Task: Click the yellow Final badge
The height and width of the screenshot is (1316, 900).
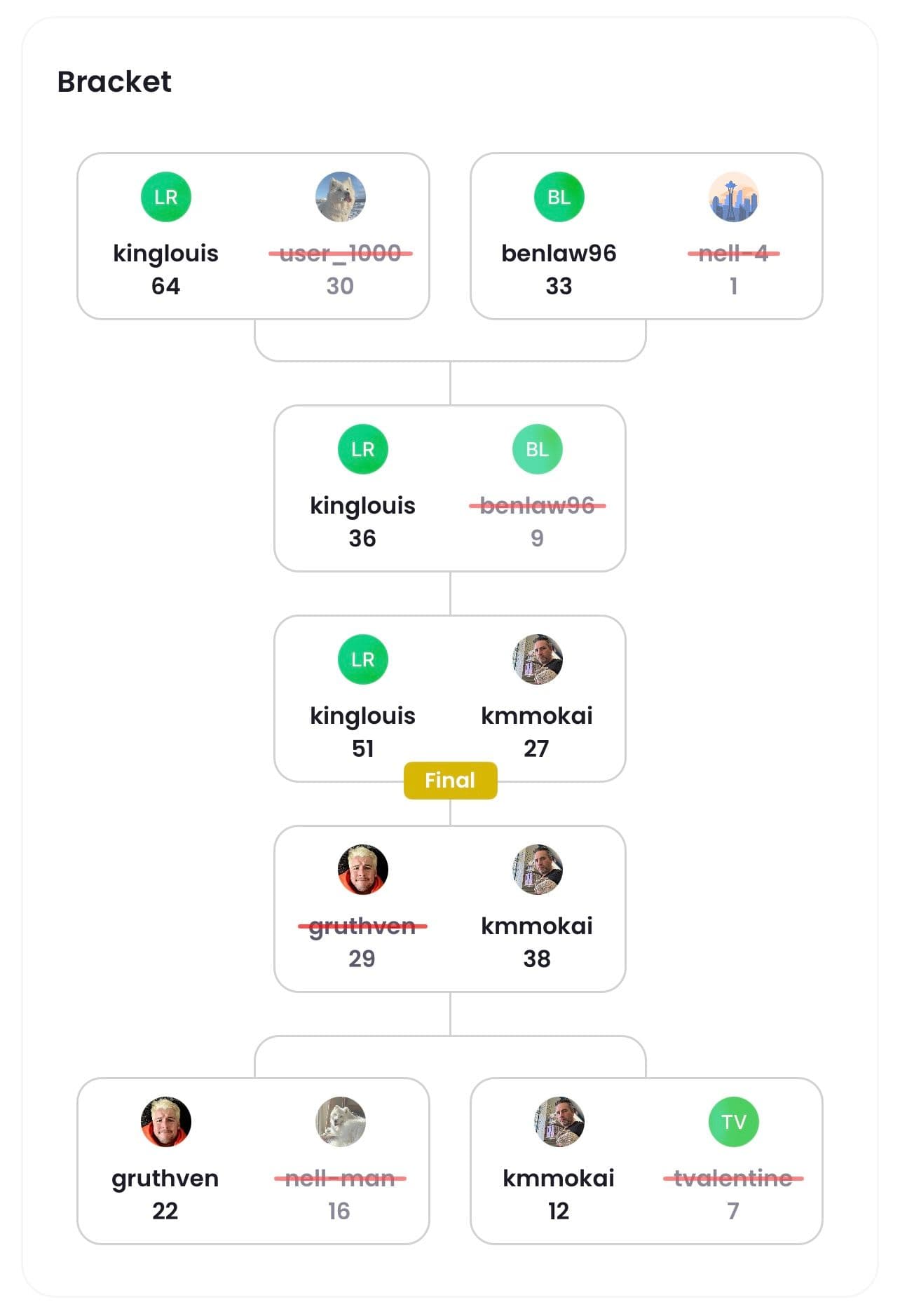Action: pos(450,780)
